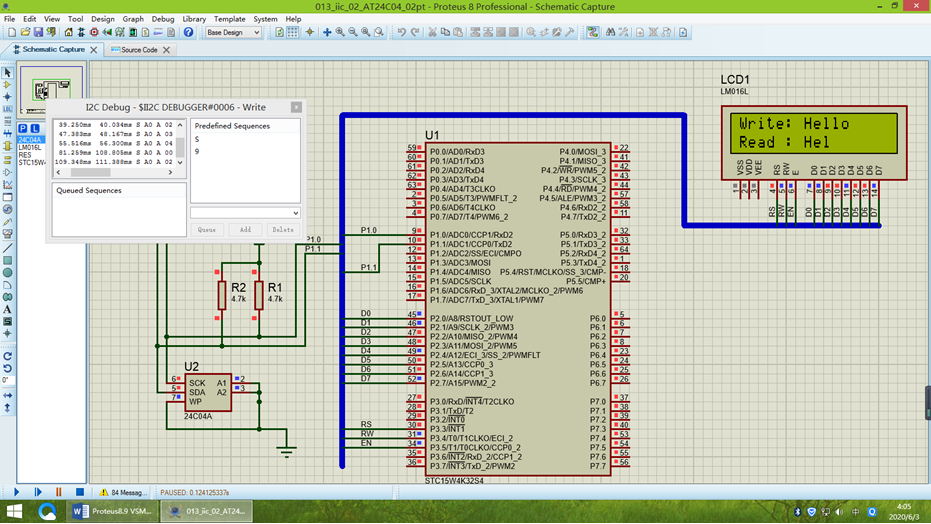
Task: Click the Zoom In magnifier icon
Action: tap(340, 33)
